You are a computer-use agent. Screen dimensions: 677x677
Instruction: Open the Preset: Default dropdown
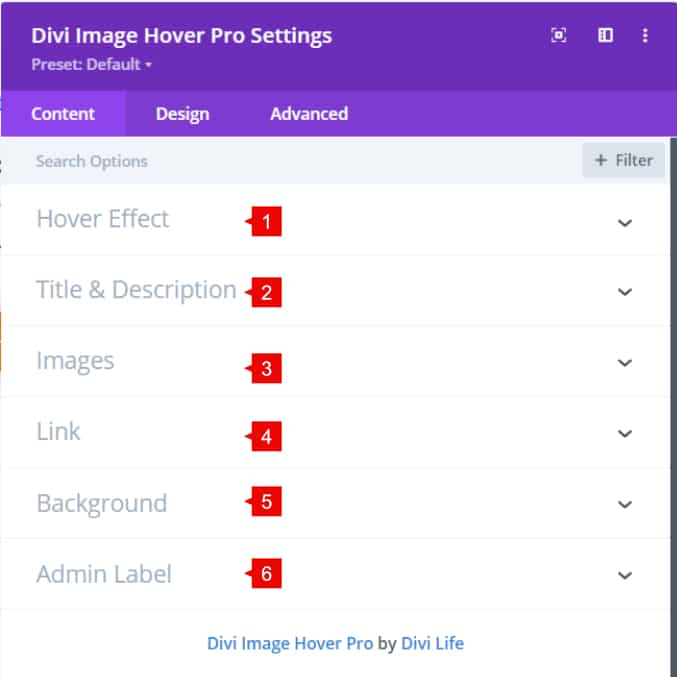[92, 64]
